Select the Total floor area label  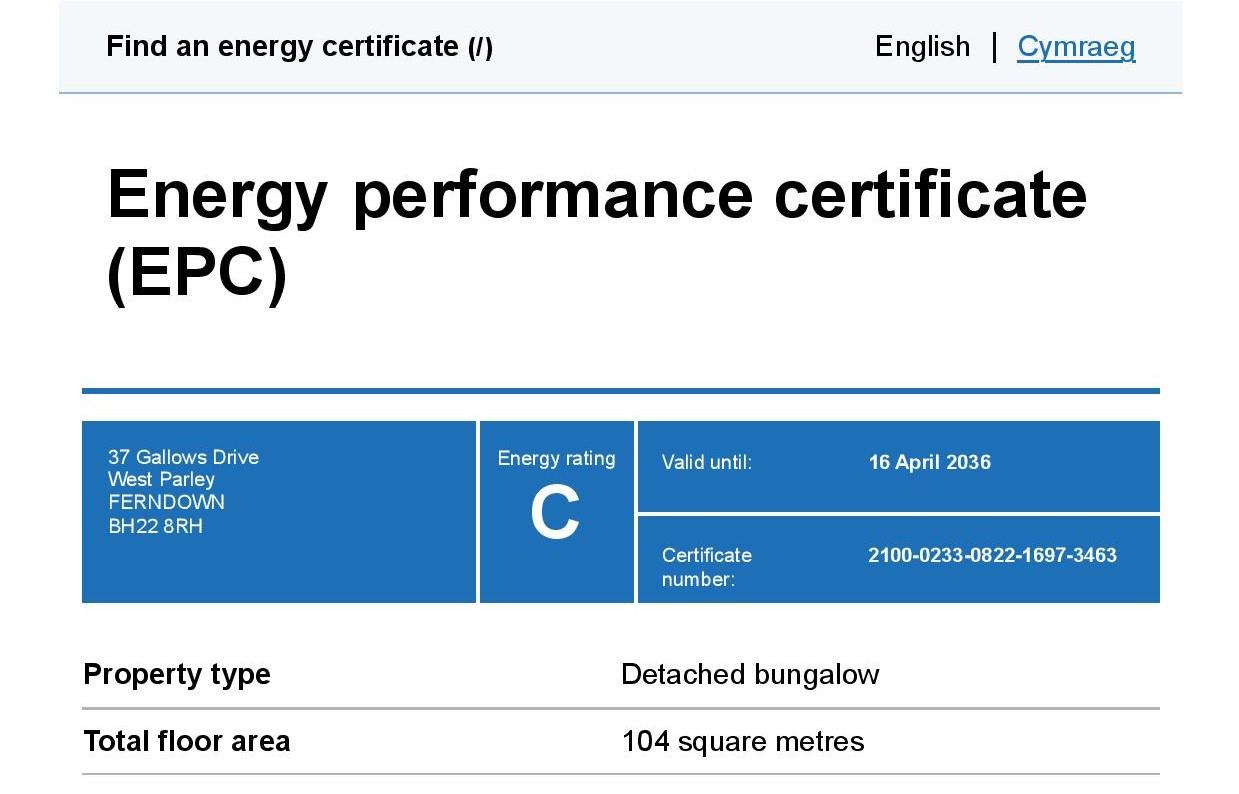click(x=187, y=741)
